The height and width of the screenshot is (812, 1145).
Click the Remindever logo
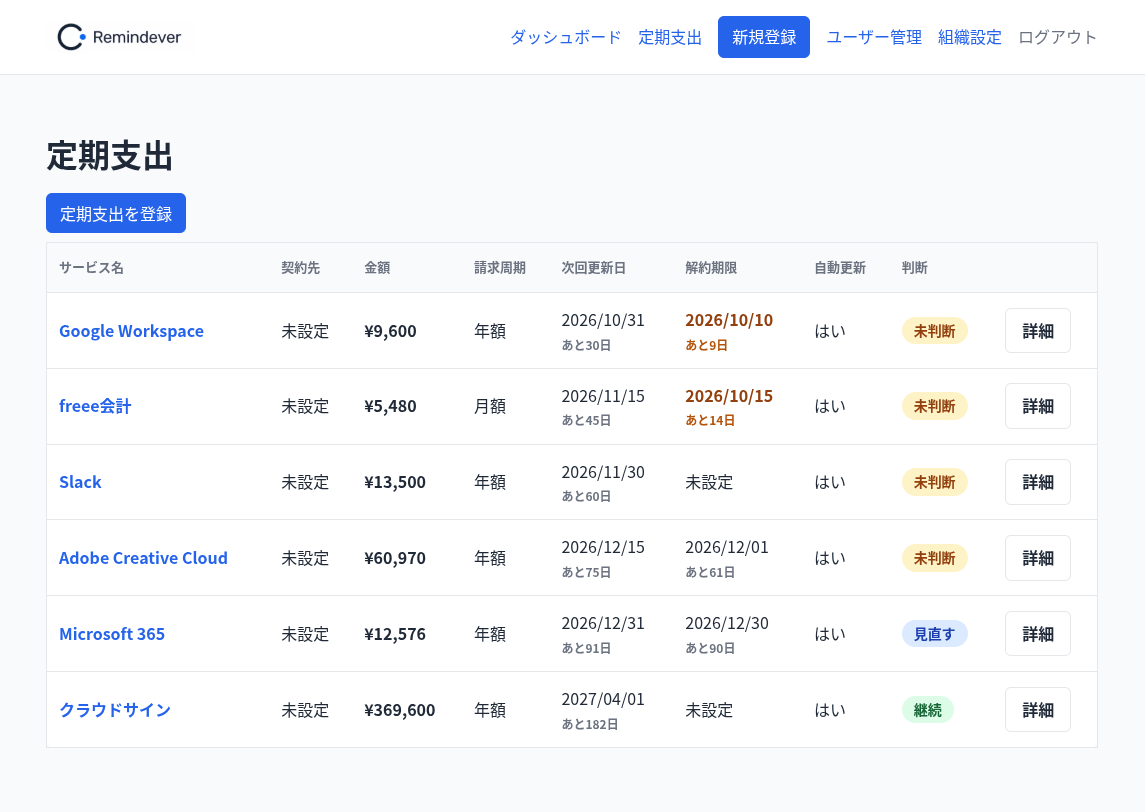point(119,37)
